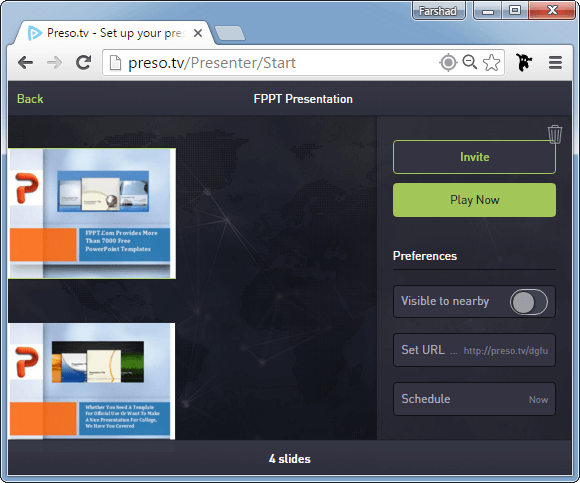Screen dimensions: 580x483
Task: Close the browser window
Action: tap(552, 10)
